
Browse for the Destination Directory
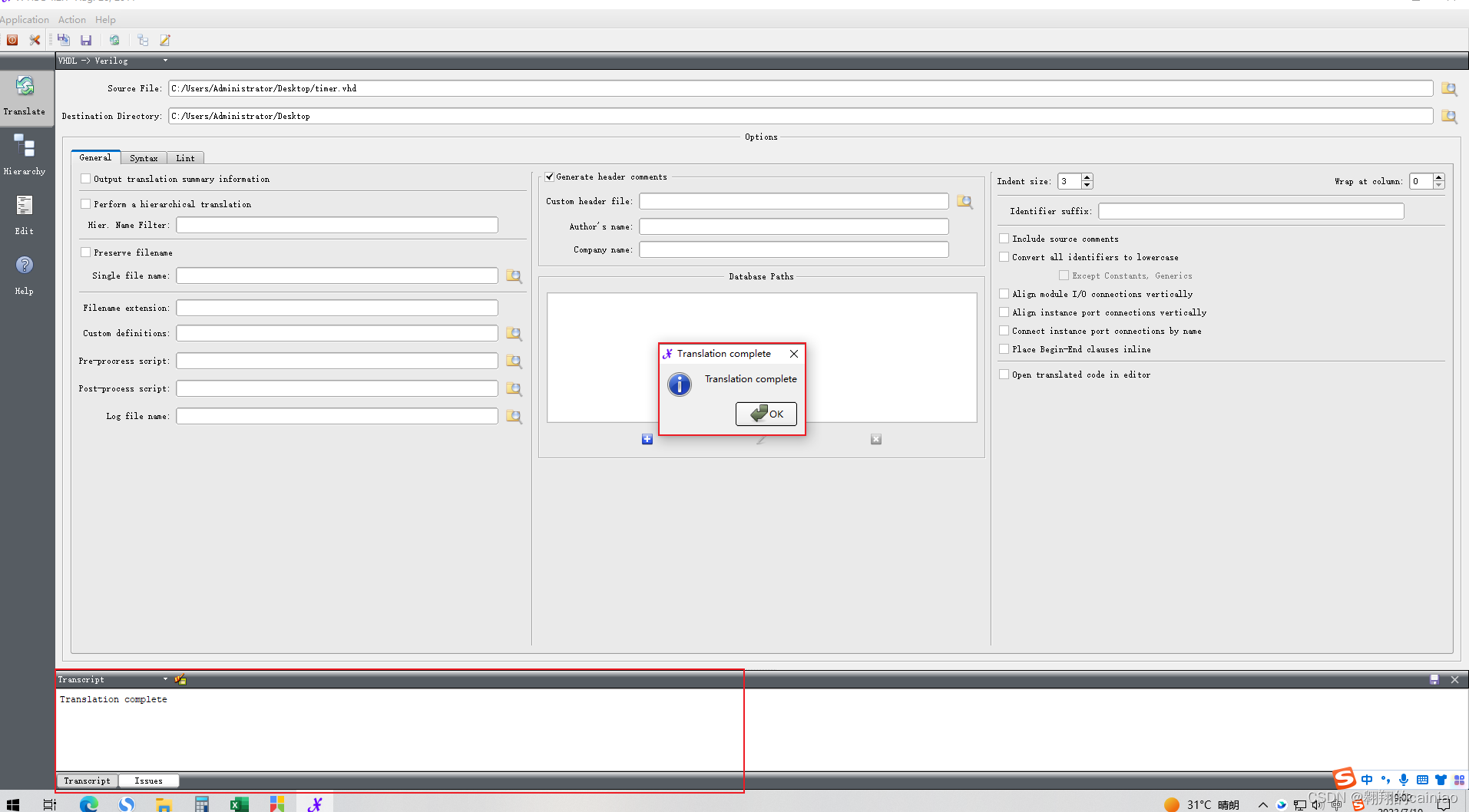point(1449,117)
